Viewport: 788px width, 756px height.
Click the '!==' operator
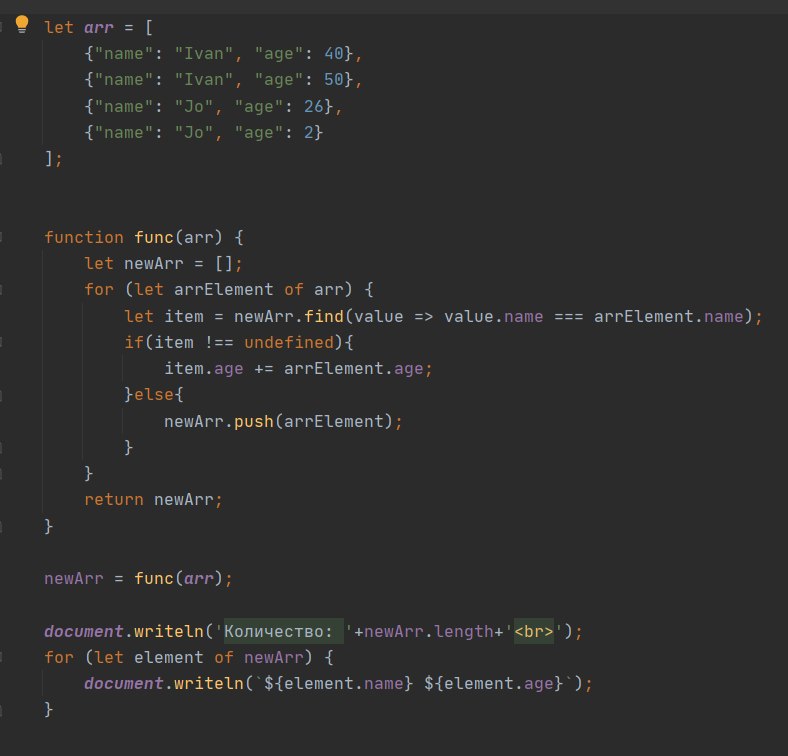point(219,342)
